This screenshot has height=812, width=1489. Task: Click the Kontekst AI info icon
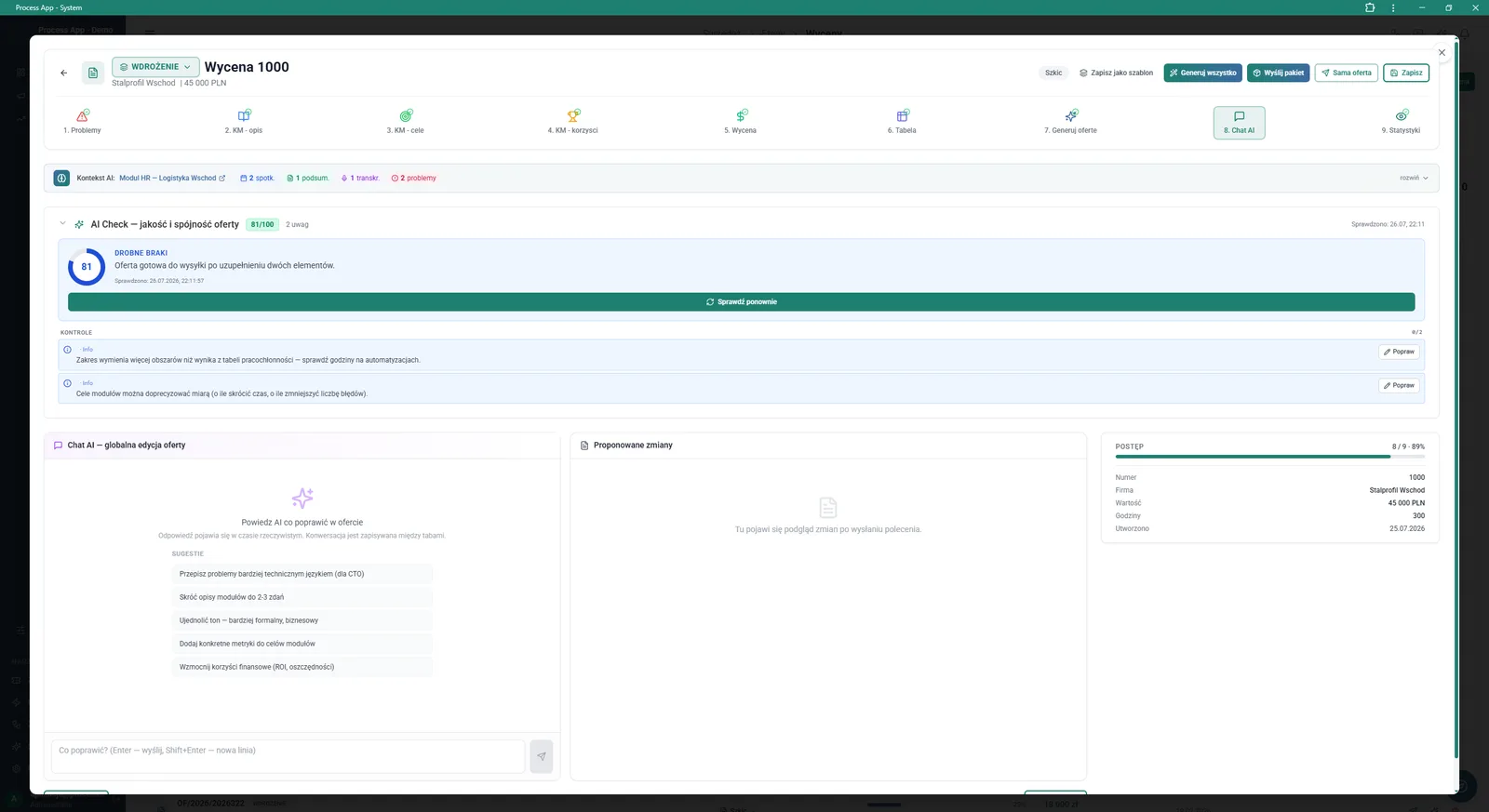[x=61, y=178]
